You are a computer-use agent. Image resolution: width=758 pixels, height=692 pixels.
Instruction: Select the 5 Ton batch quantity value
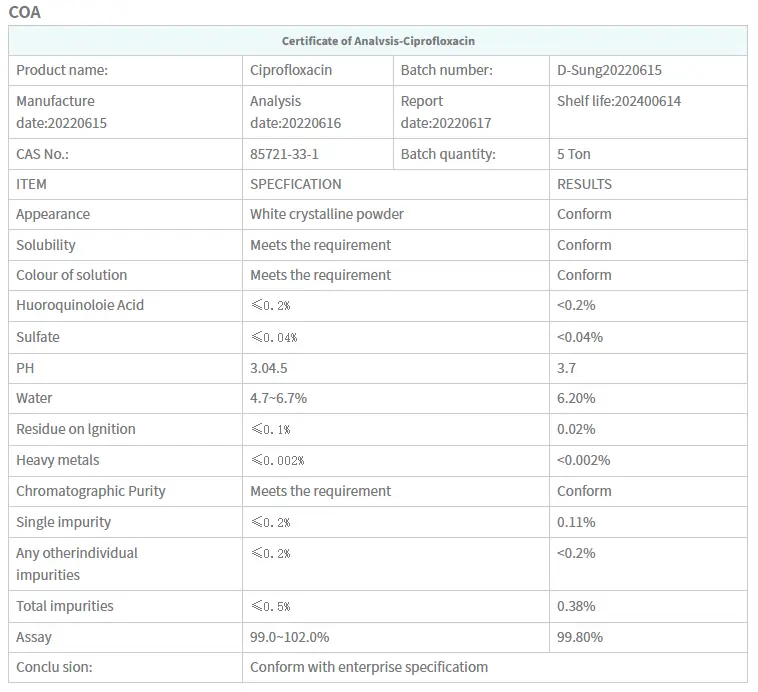pyautogui.click(x=574, y=154)
